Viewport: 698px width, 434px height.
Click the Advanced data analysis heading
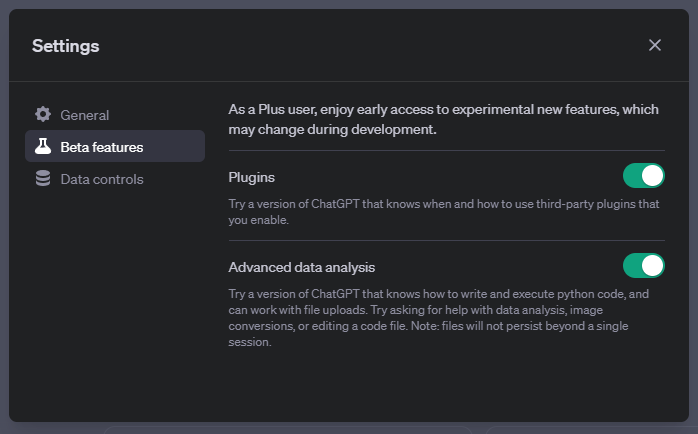pos(302,267)
